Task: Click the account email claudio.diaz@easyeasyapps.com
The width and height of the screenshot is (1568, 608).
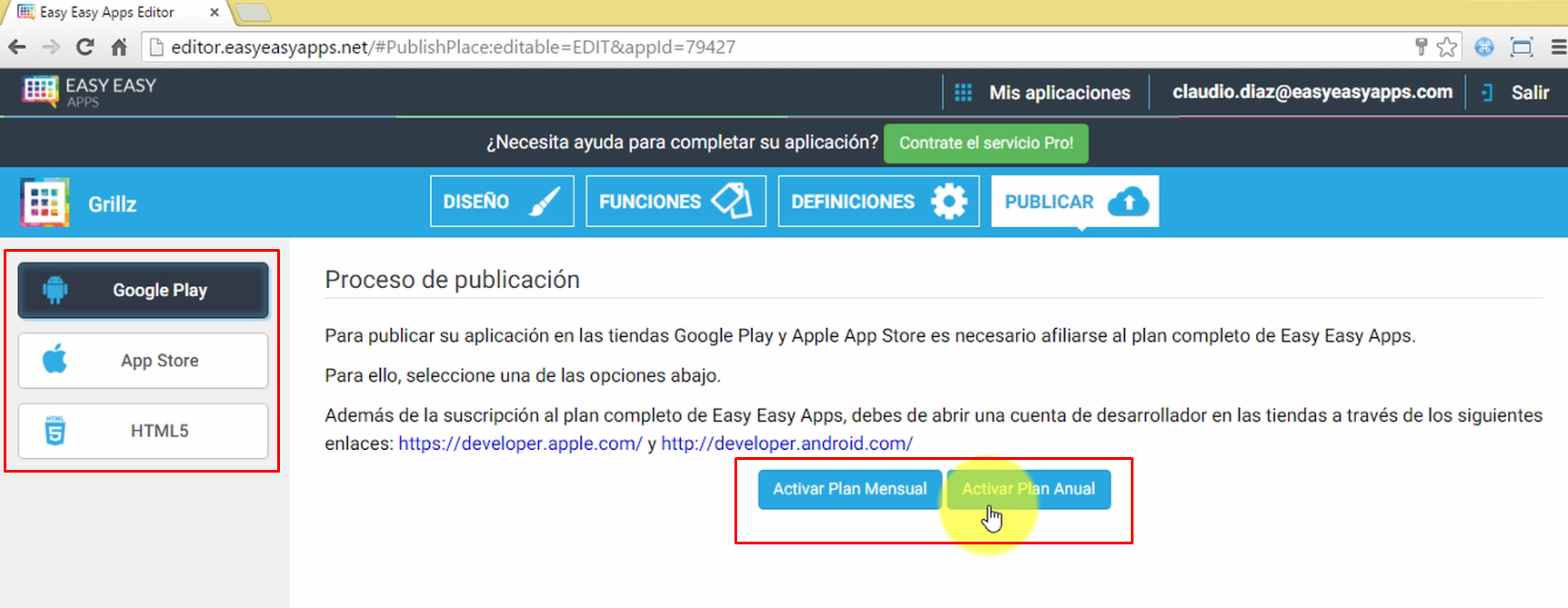Action: point(1313,92)
